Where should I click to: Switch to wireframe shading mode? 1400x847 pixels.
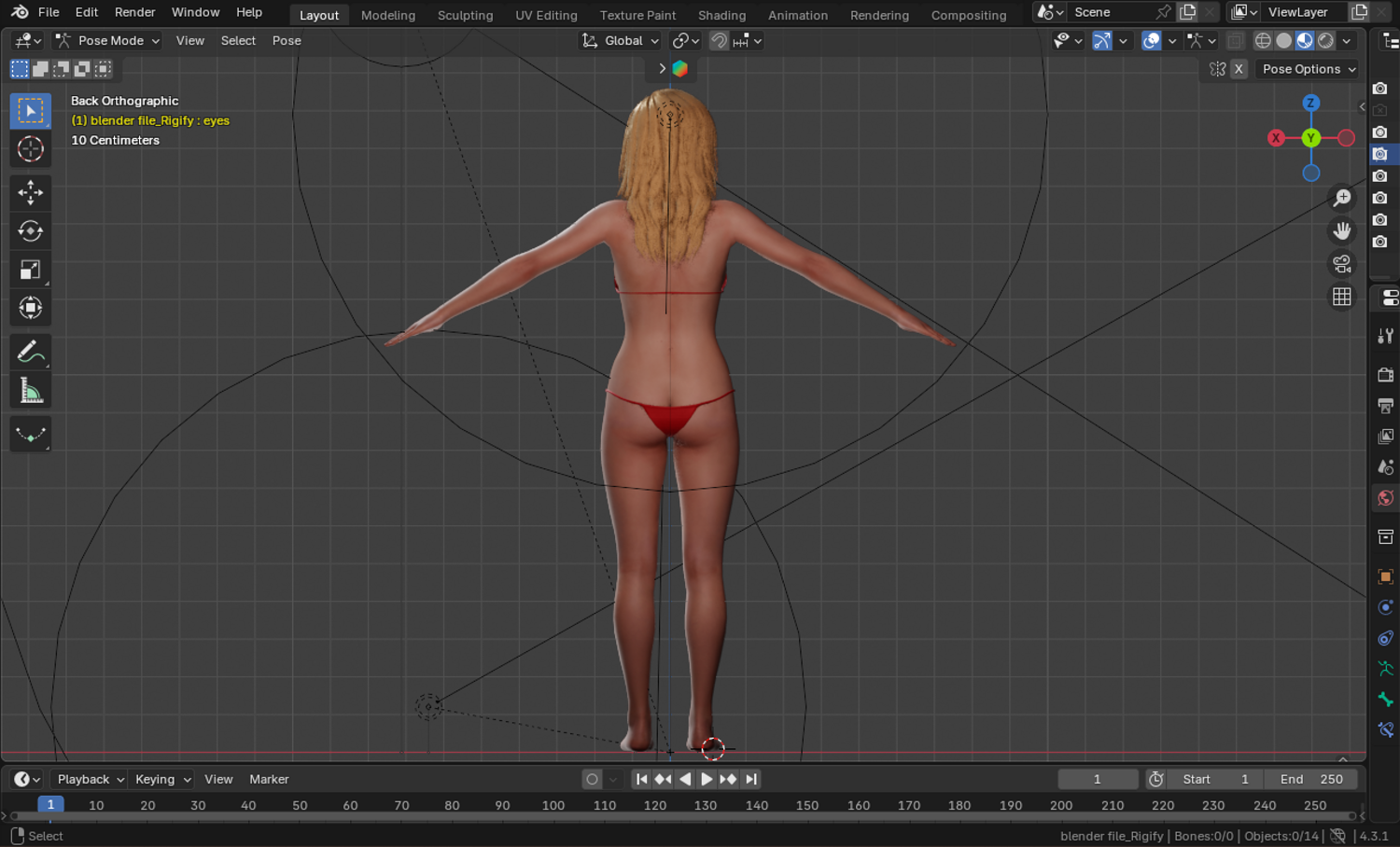tap(1263, 41)
